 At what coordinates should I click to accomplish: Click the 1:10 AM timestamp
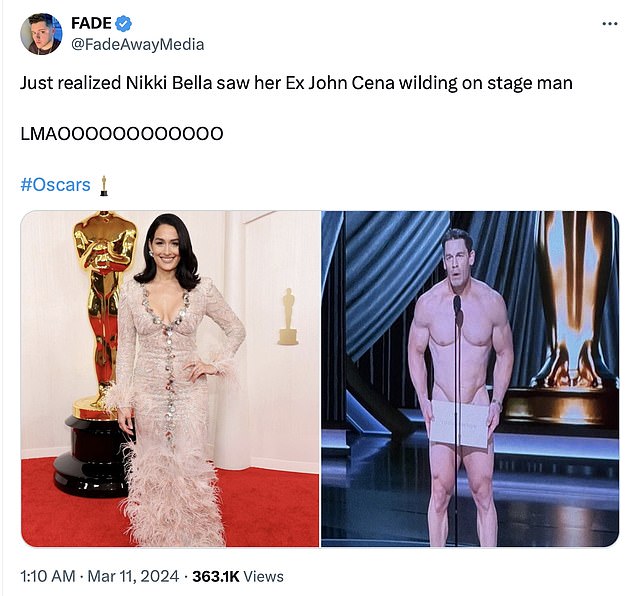pos(48,576)
